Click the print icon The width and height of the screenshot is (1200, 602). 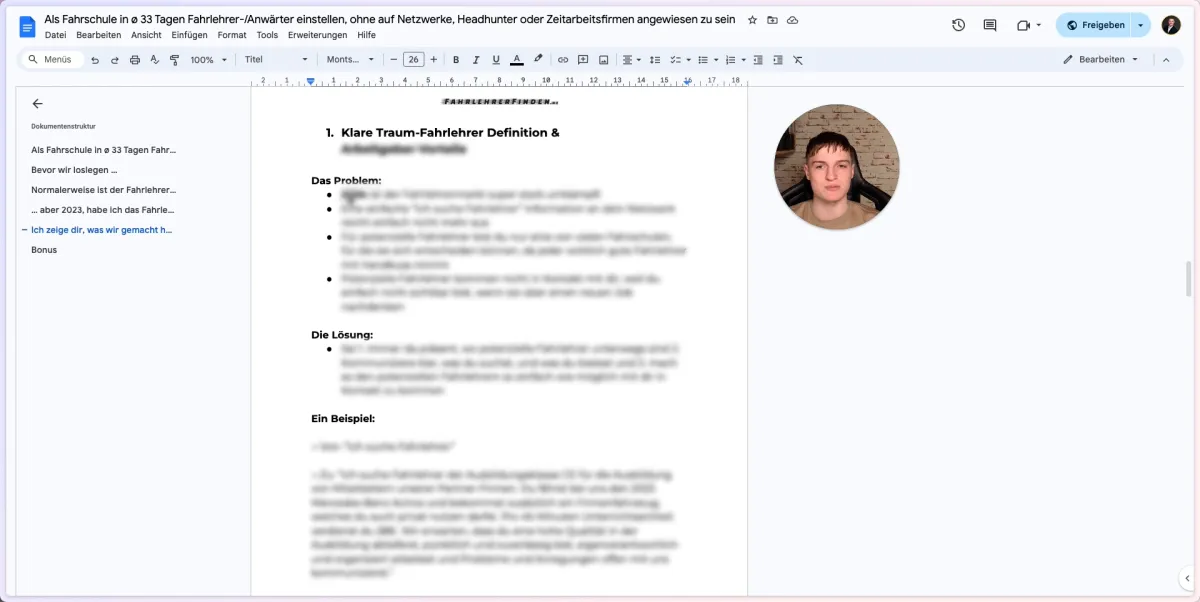(135, 60)
